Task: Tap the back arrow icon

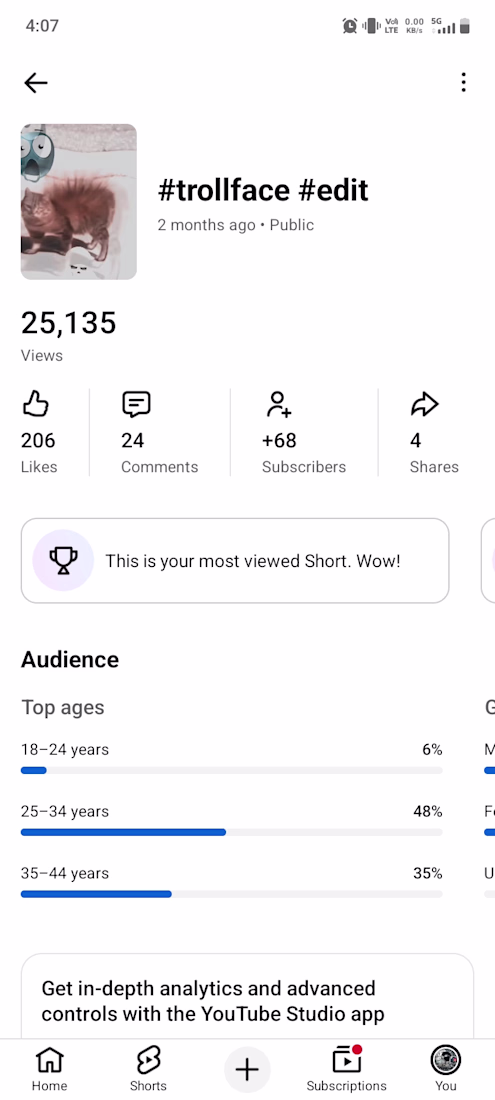Action: (x=36, y=83)
